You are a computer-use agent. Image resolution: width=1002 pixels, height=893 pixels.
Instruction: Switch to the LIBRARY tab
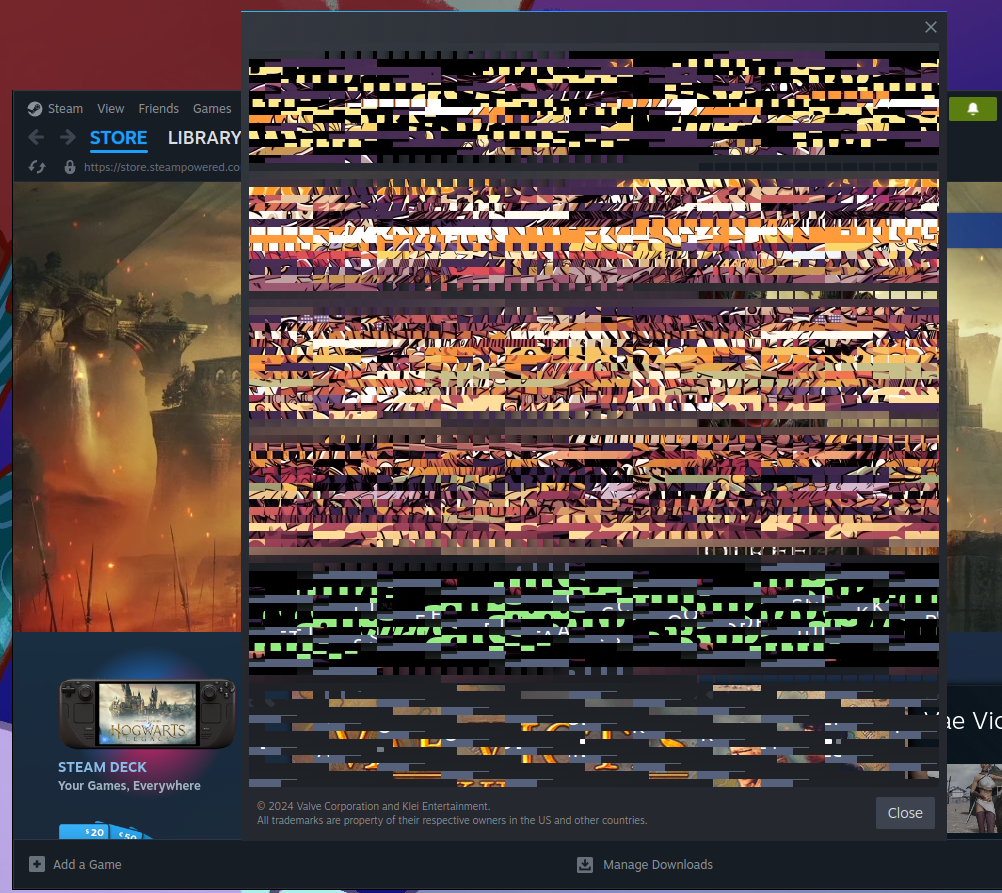coord(204,138)
